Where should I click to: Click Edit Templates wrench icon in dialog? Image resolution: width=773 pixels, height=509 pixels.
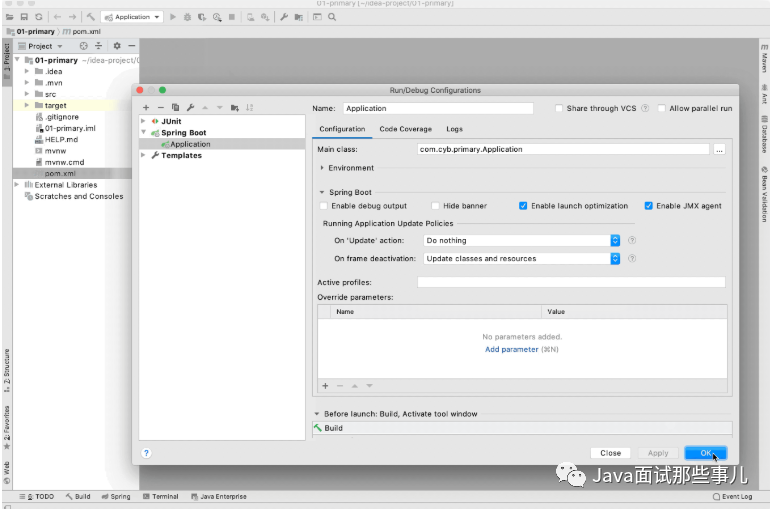(190, 108)
